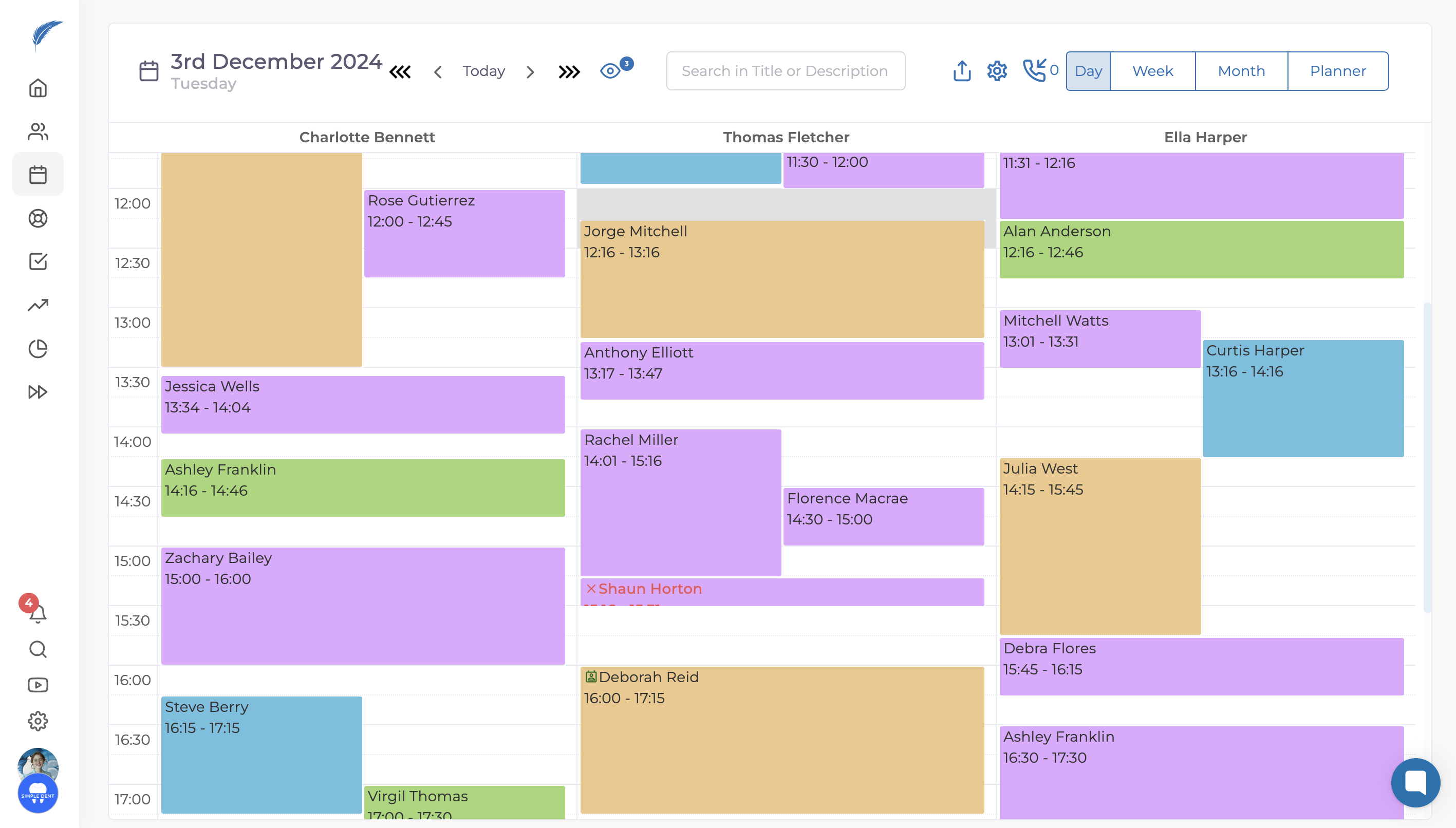Click the lifebuoy support icon in sidebar

38,218
